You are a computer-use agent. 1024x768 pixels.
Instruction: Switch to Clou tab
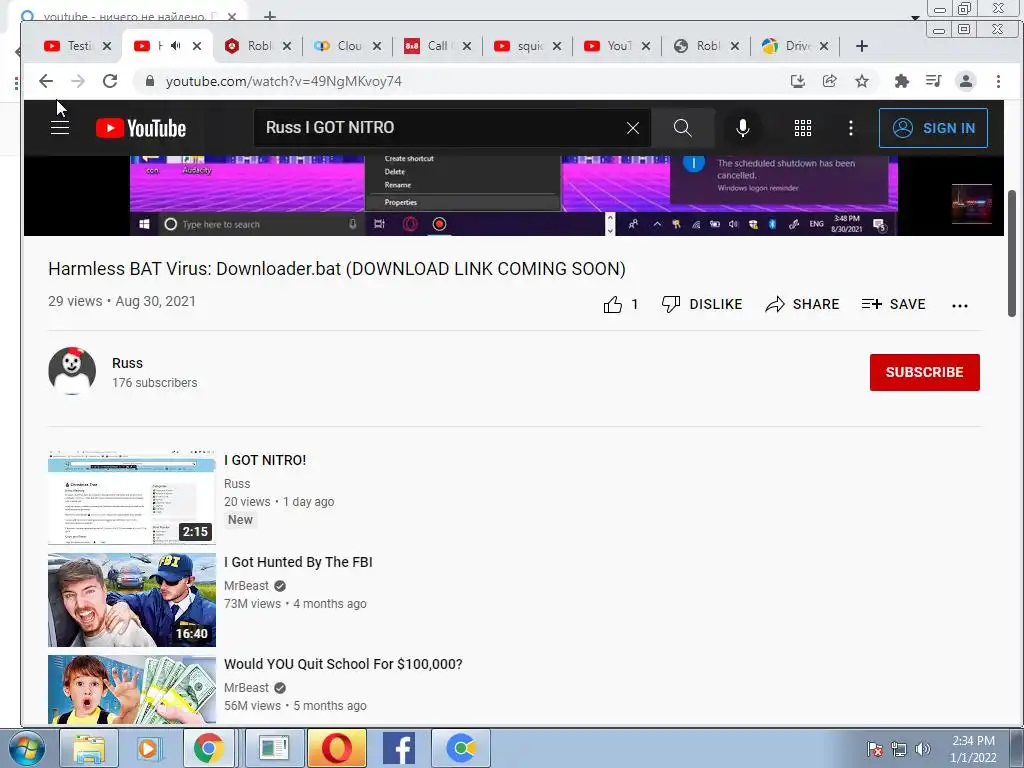(x=347, y=46)
